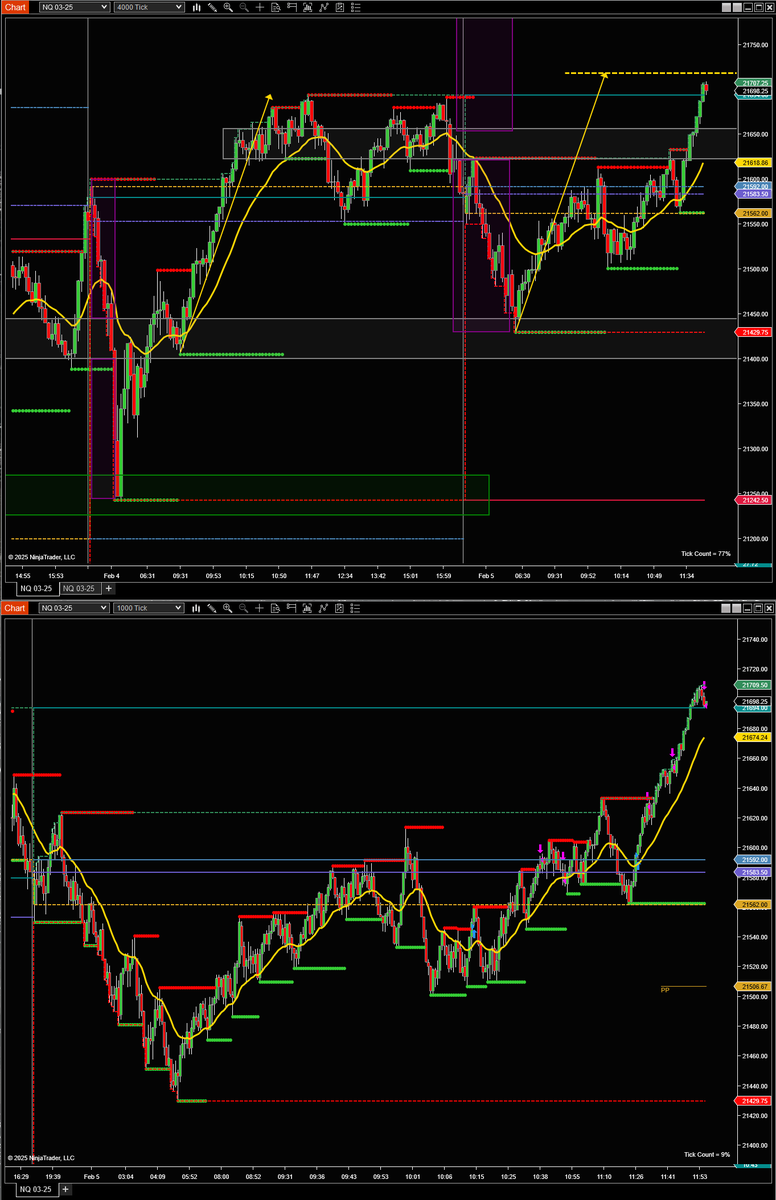Click price marker 21709.50 in the 1000 Tick chart
Image resolution: width=776 pixels, height=1200 pixels.
click(754, 685)
